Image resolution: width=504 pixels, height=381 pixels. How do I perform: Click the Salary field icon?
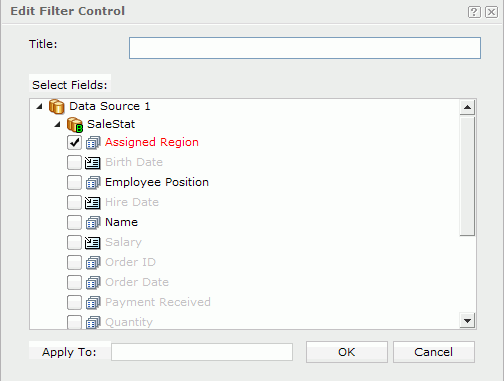pyautogui.click(x=92, y=242)
